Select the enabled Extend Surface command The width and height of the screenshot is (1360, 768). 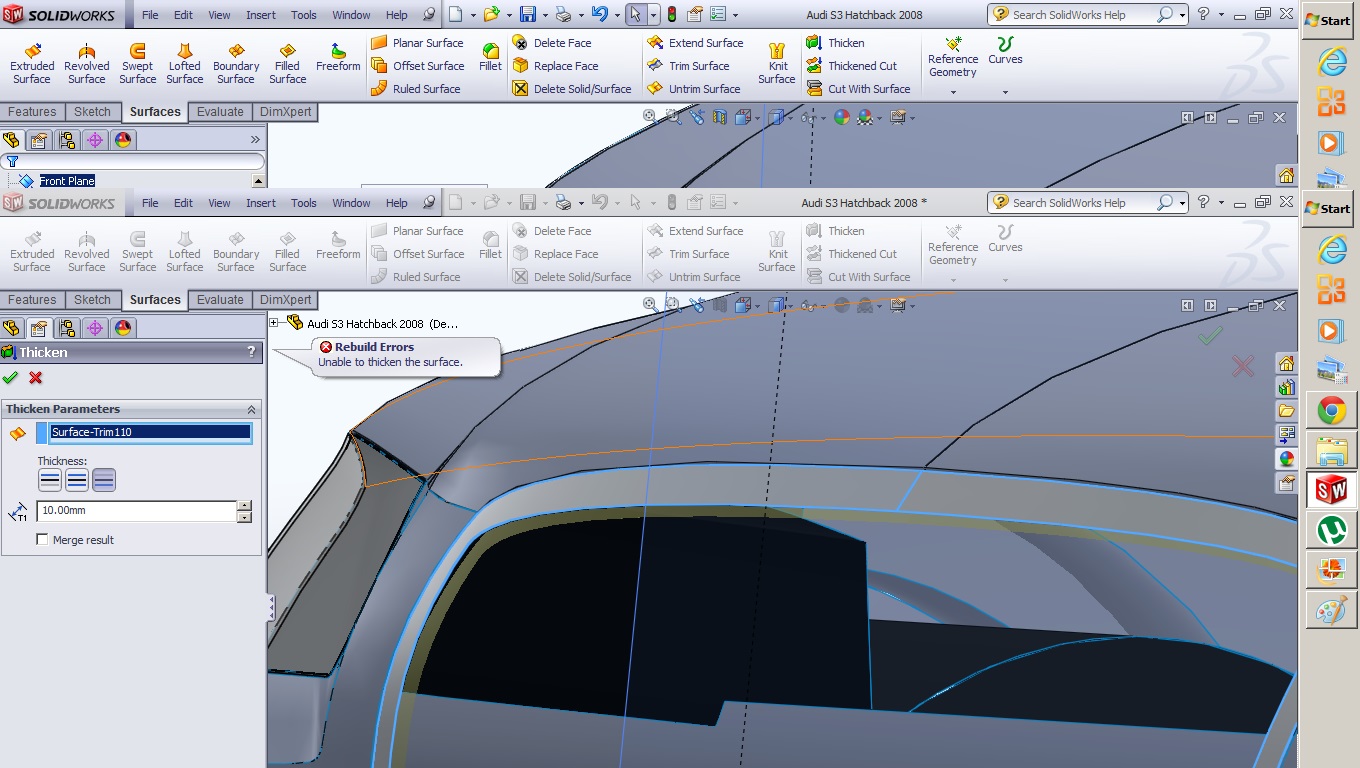(x=695, y=43)
